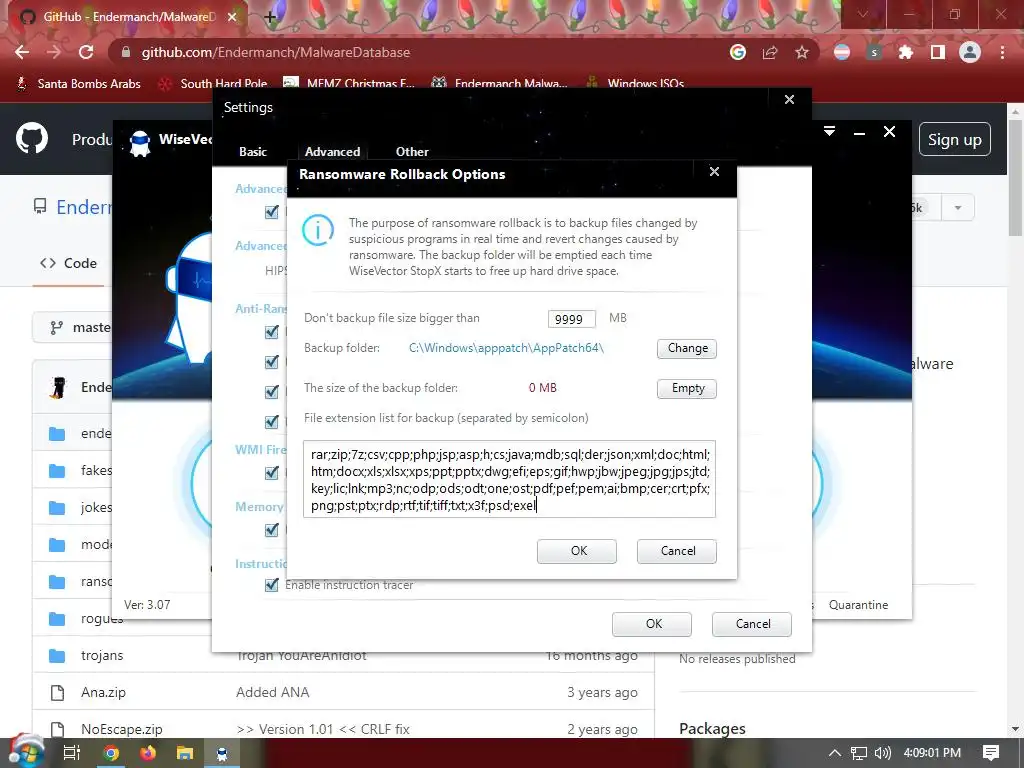Open the backup folder path link
The image size is (1024, 768).
click(506, 348)
